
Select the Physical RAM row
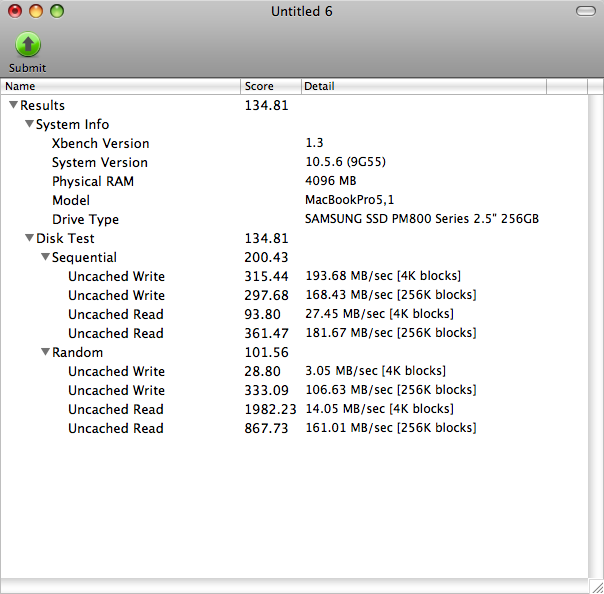pos(294,181)
